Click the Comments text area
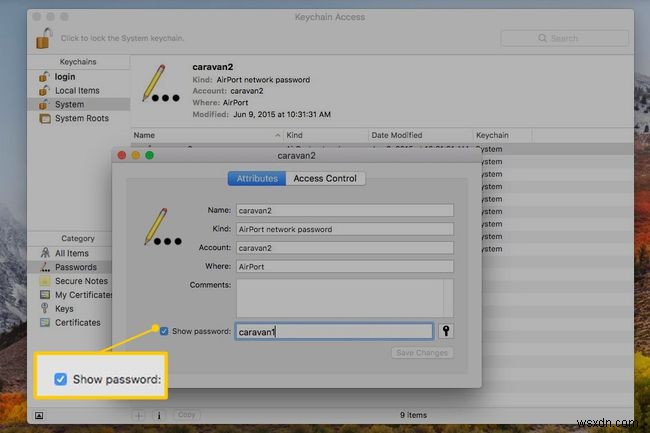Image resolution: width=650 pixels, height=433 pixels. 345,298
